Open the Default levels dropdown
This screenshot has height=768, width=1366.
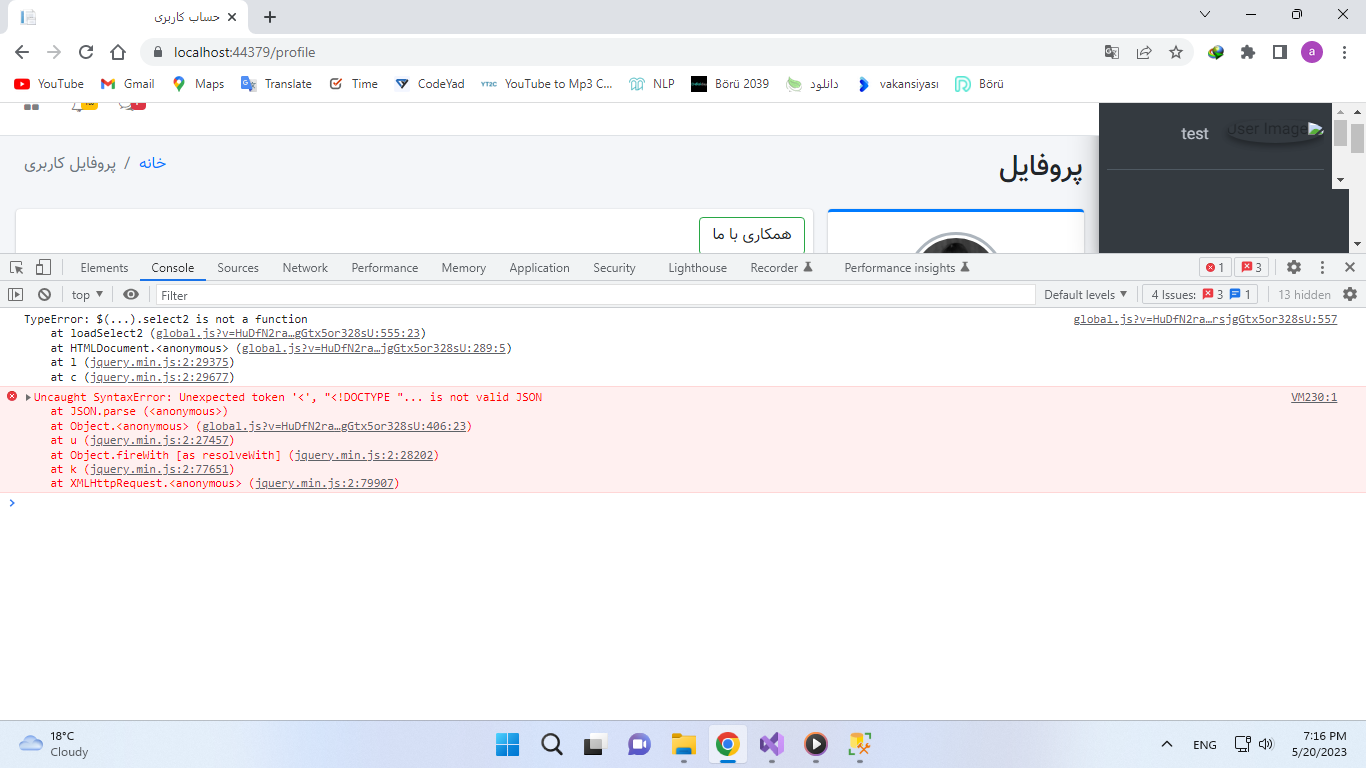click(1085, 294)
